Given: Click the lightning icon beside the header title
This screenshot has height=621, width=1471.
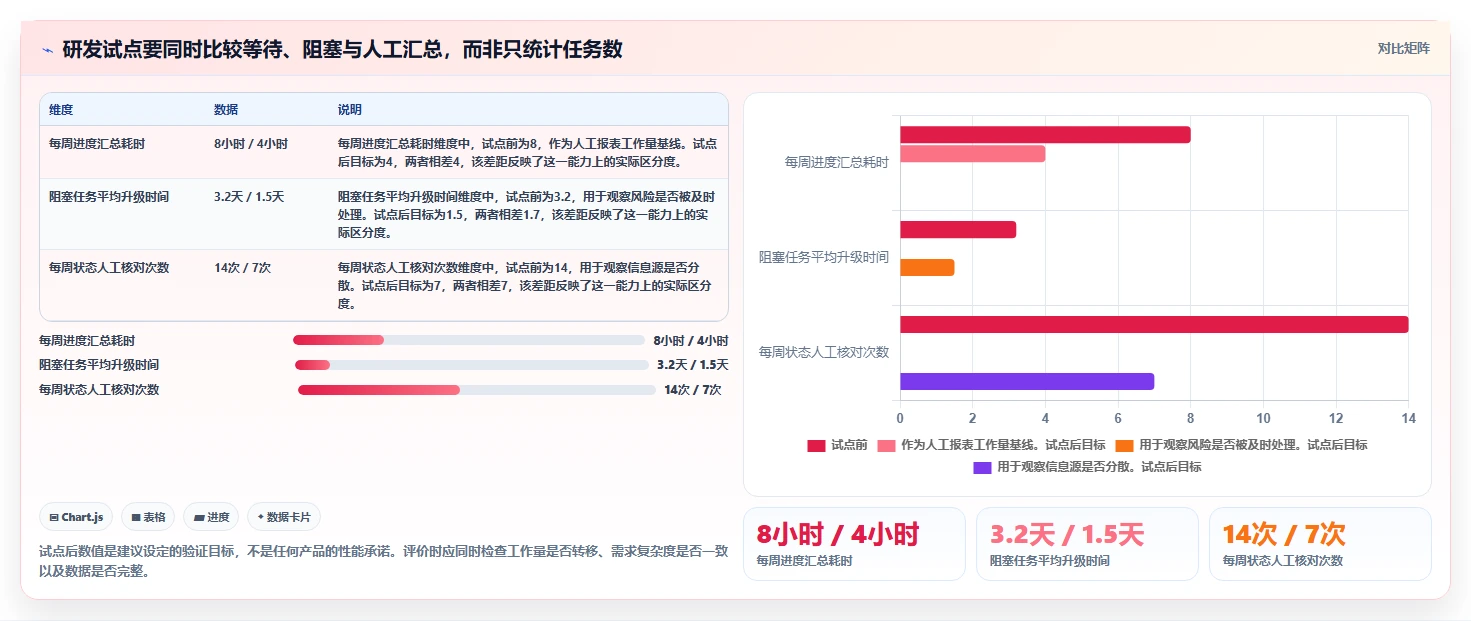Looking at the screenshot, I should (x=47, y=49).
